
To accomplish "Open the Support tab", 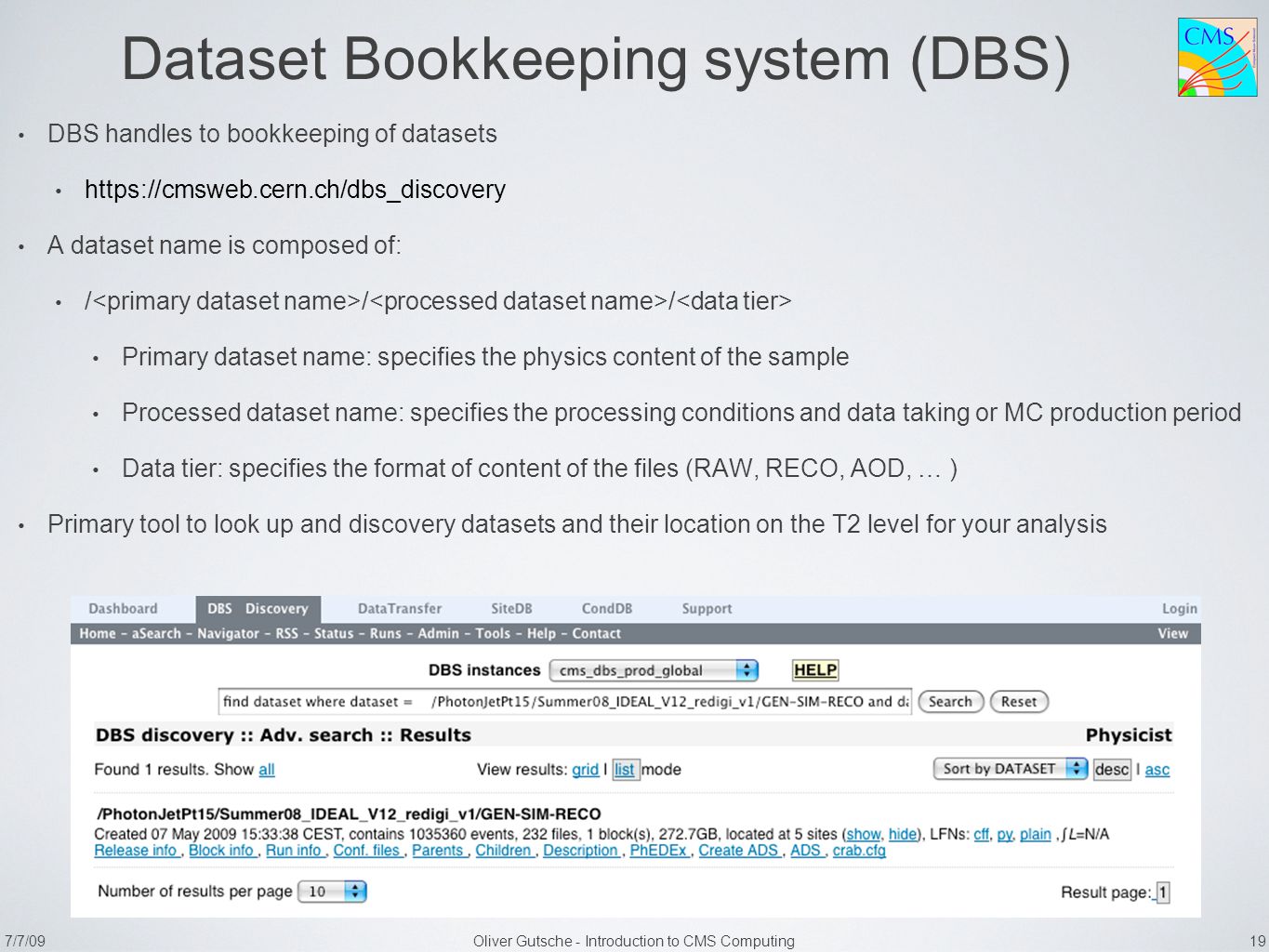I will (707, 609).
